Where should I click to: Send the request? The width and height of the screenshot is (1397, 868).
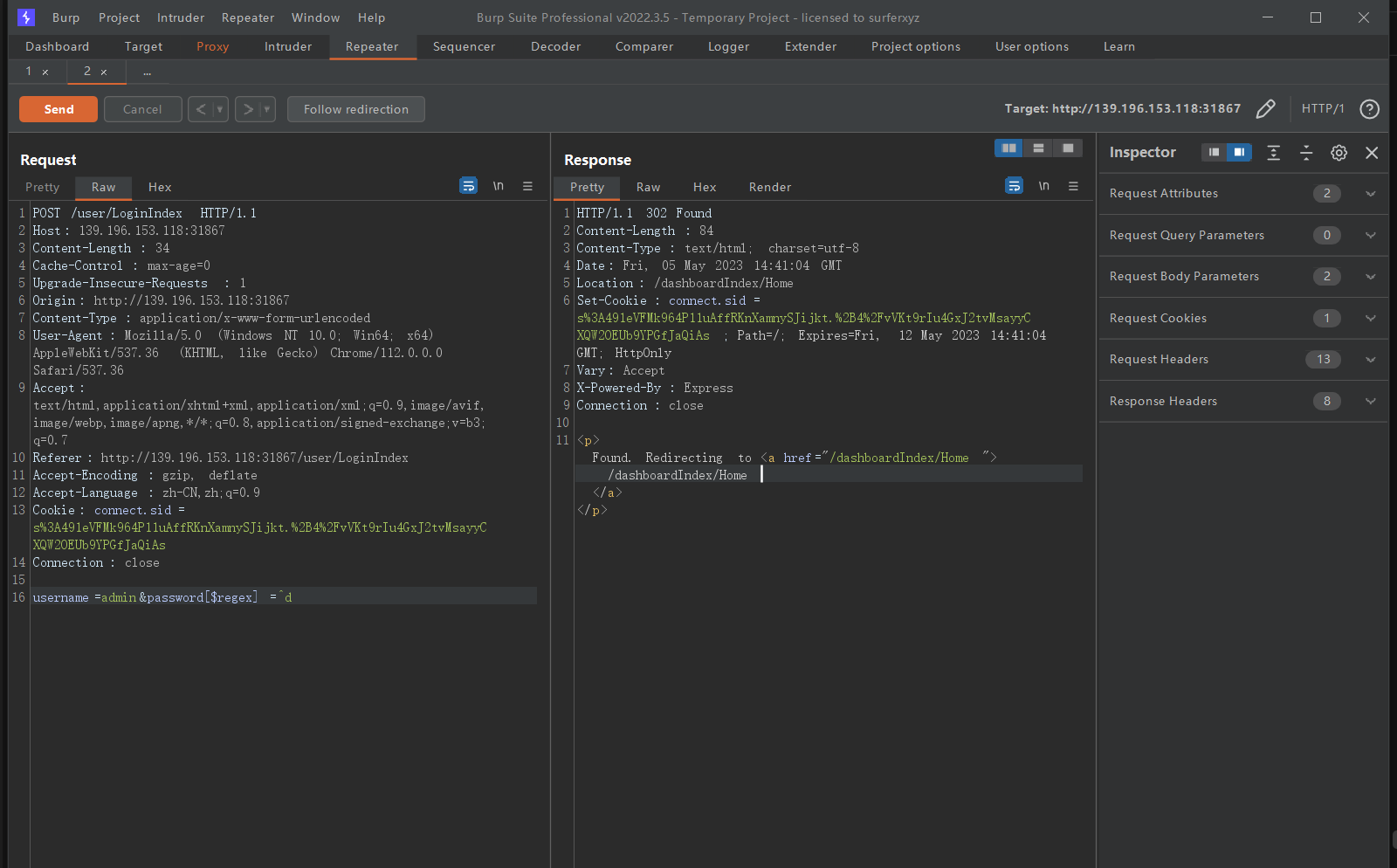point(58,109)
